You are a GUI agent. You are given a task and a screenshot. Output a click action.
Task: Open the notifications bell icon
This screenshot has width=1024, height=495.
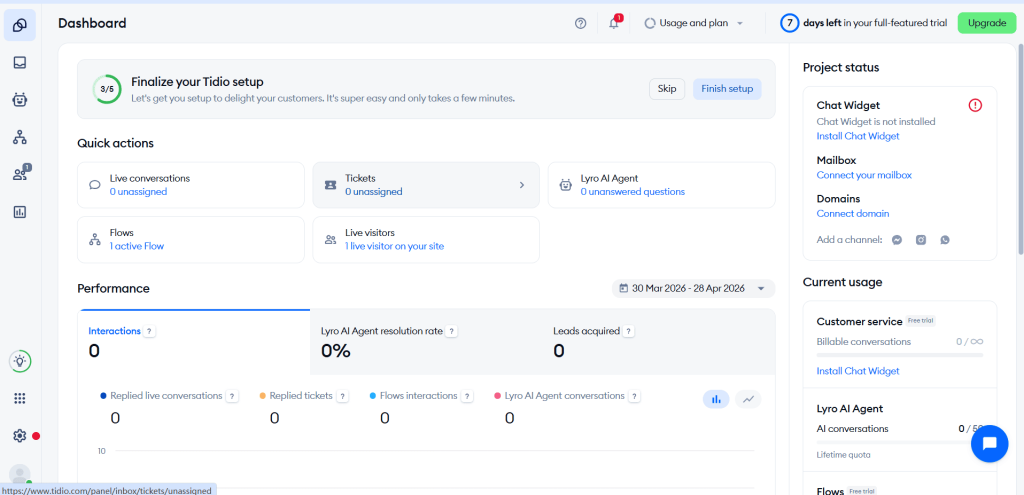coord(614,24)
